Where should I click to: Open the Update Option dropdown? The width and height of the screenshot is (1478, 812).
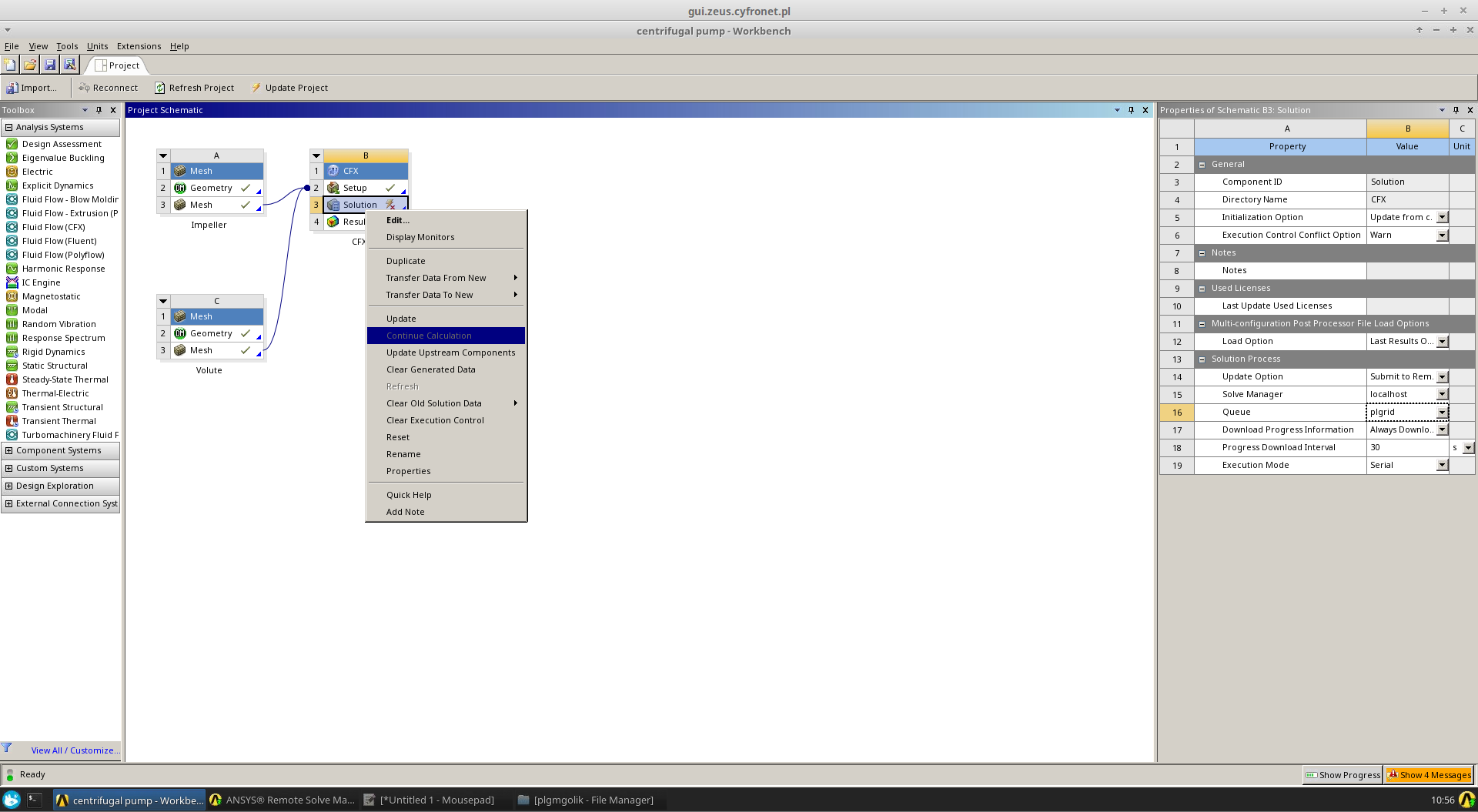point(1442,377)
